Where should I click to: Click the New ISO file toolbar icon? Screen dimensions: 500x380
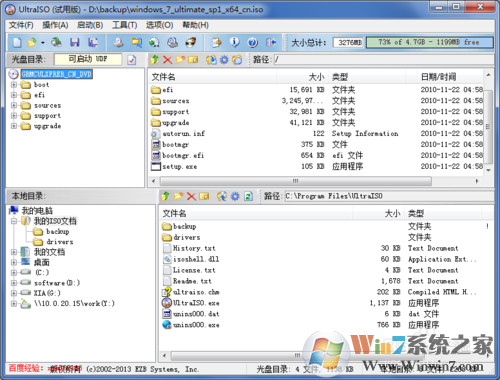(x=17, y=42)
